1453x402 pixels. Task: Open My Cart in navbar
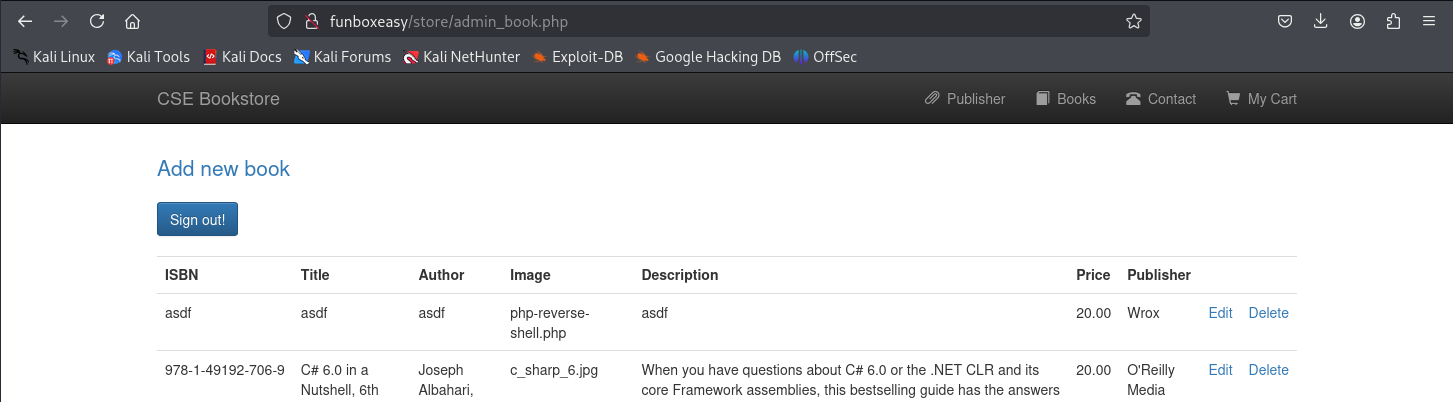(1261, 99)
